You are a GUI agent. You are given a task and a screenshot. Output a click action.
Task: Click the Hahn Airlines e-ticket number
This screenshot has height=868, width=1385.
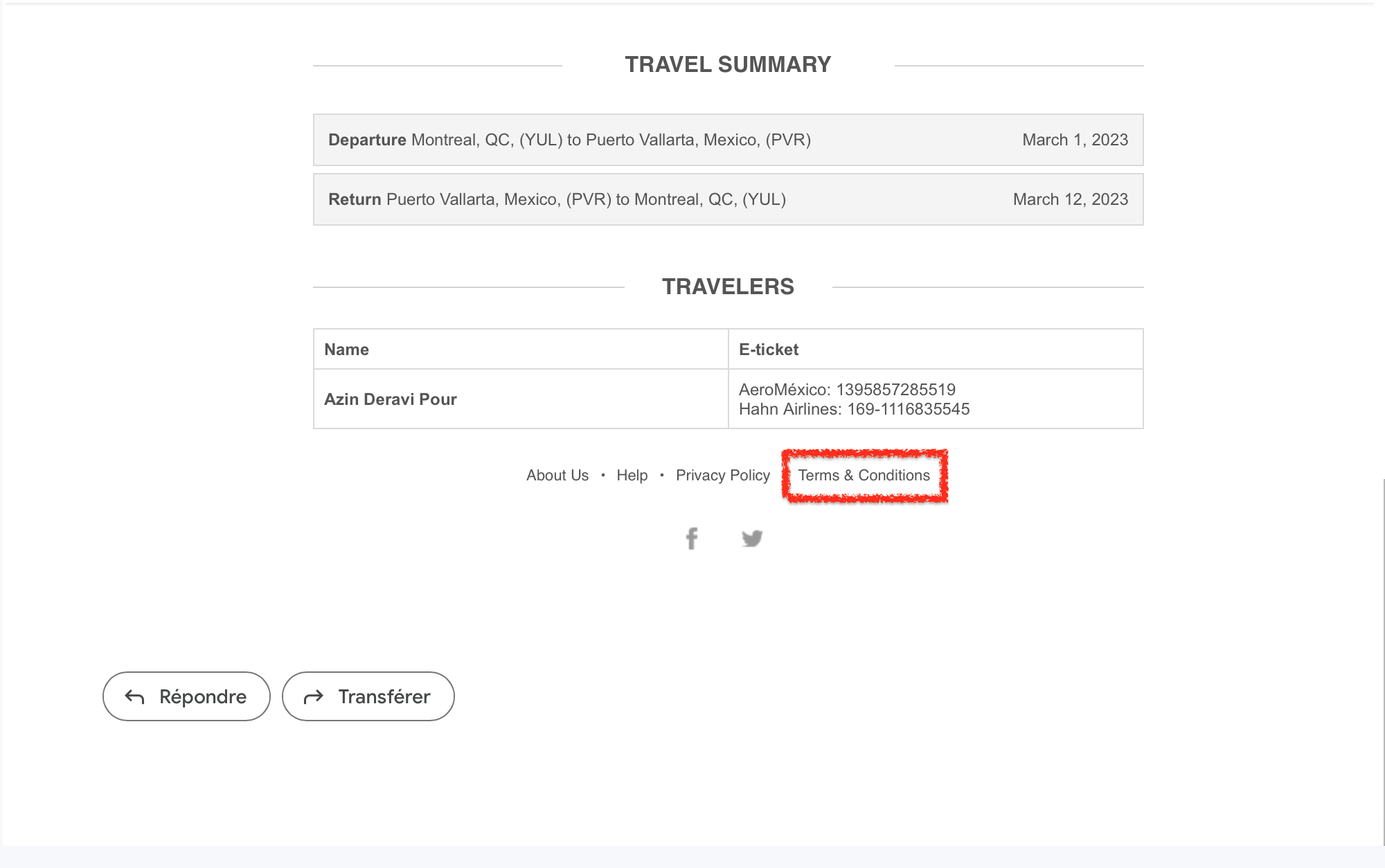point(855,409)
